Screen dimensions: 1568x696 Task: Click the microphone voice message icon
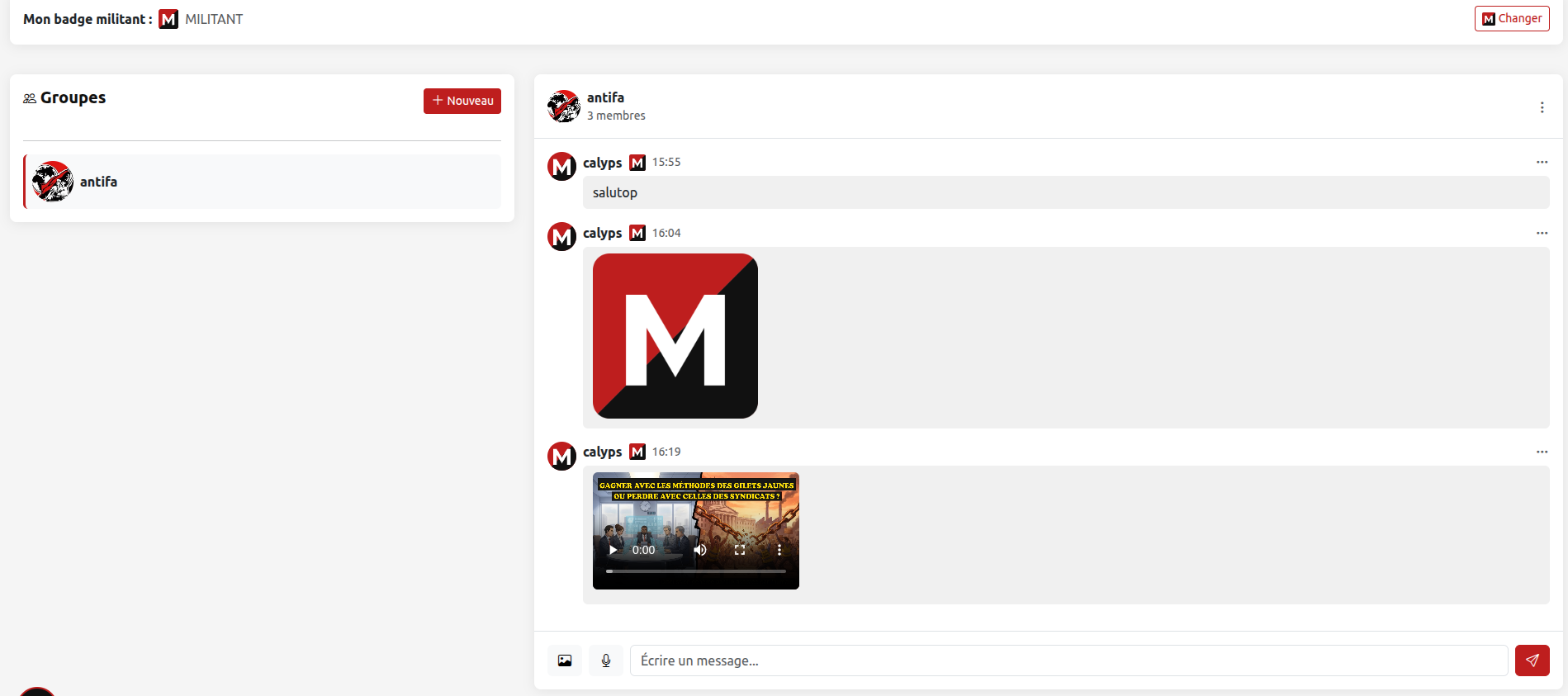pos(606,660)
